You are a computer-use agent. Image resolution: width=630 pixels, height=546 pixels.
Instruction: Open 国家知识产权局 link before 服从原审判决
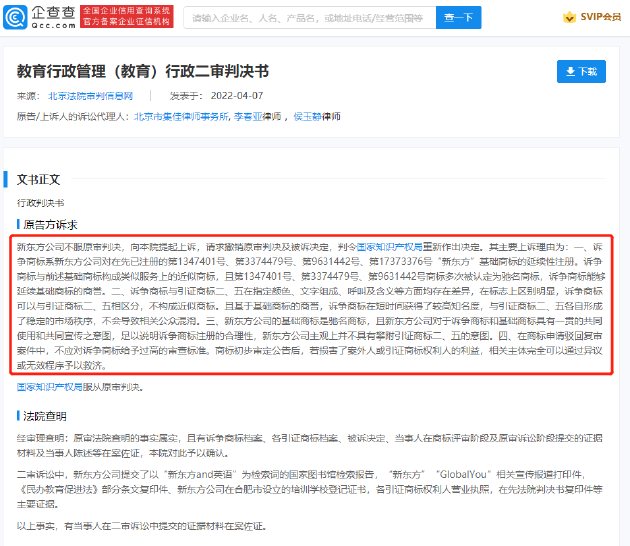[x=49, y=387]
